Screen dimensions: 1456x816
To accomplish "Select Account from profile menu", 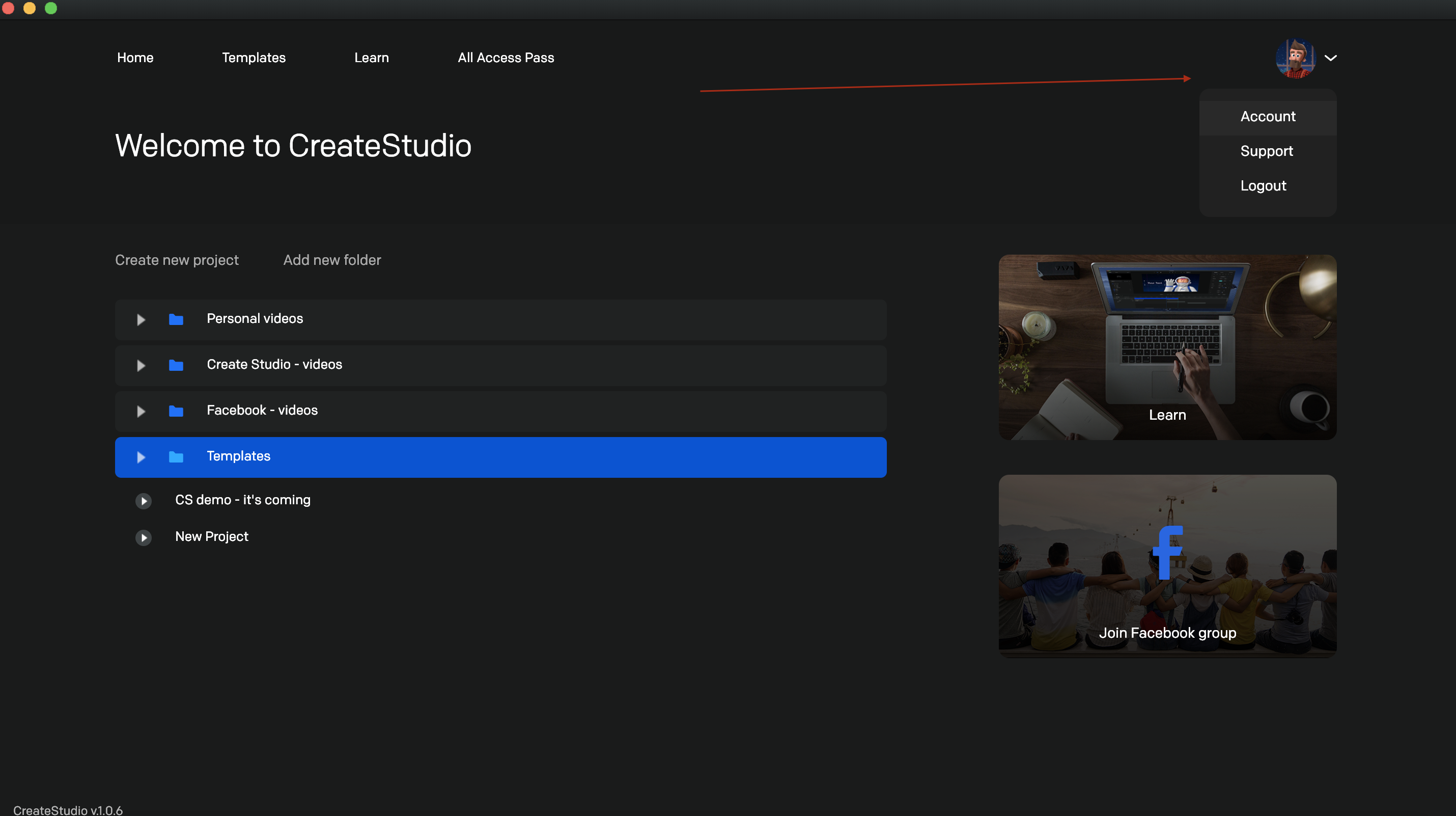I will (1268, 117).
